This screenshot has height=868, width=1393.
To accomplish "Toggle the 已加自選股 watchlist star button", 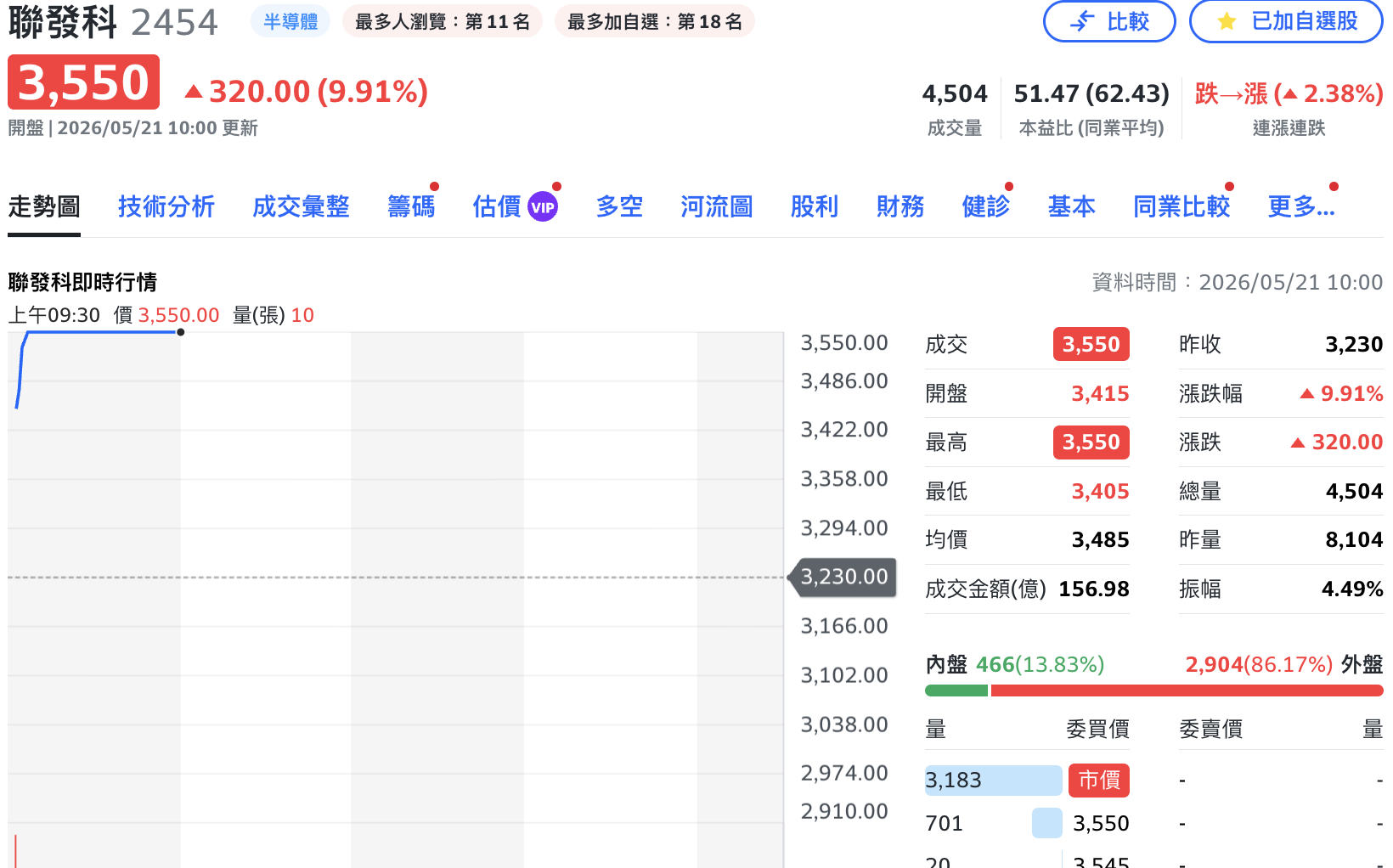I will click(x=1286, y=21).
